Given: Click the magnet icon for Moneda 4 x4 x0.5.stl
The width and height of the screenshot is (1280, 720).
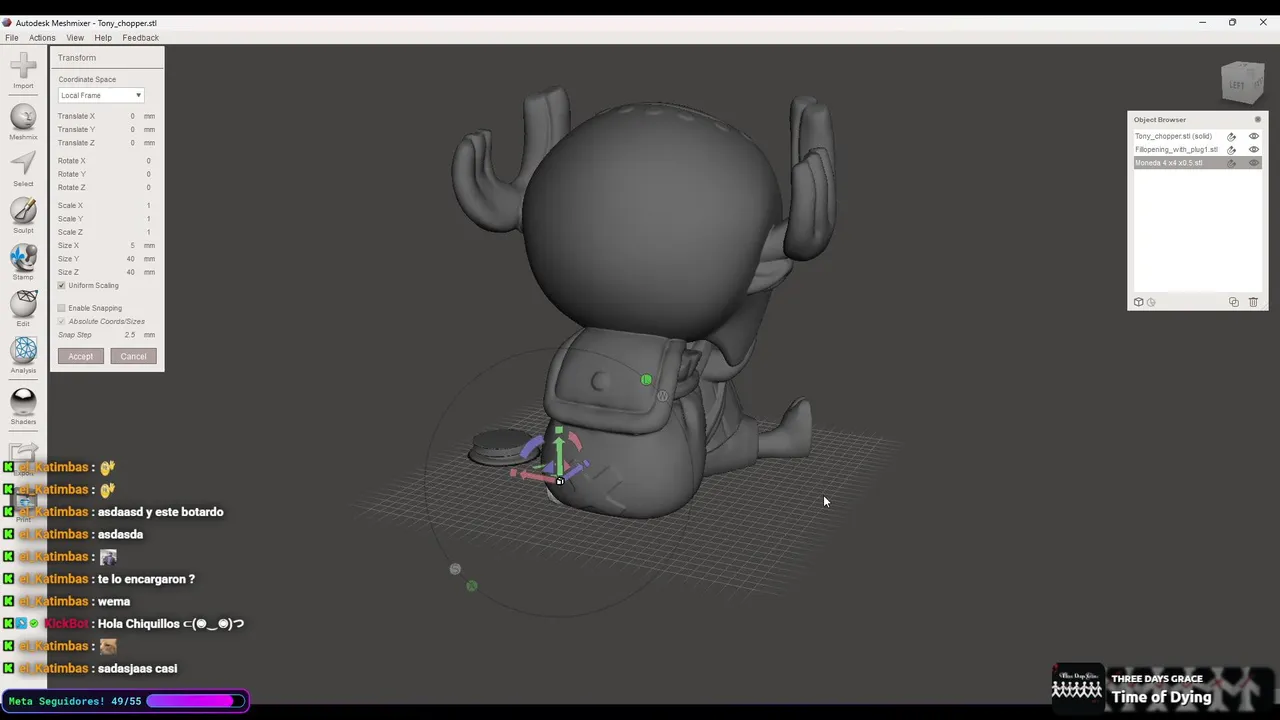Looking at the screenshot, I should [1232, 163].
